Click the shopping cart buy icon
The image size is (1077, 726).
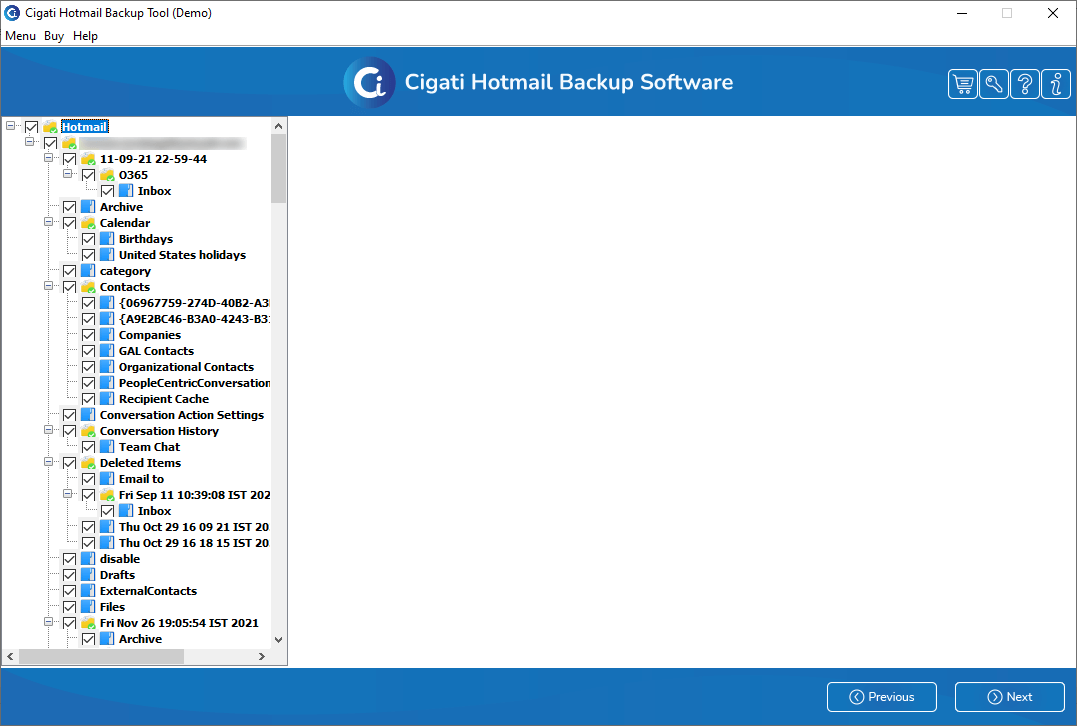(962, 84)
